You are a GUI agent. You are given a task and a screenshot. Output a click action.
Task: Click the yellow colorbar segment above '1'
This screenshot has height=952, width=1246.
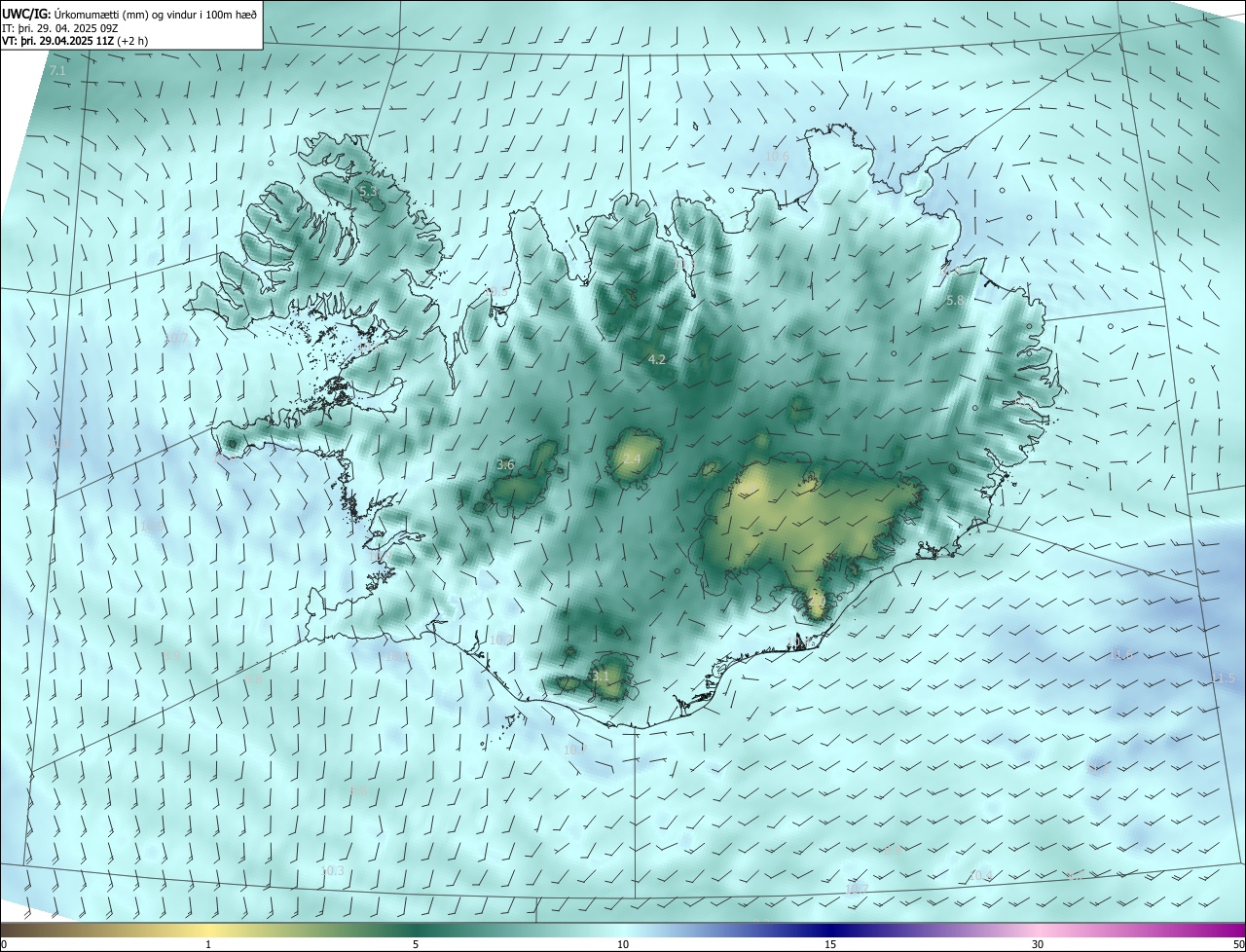click(x=208, y=930)
